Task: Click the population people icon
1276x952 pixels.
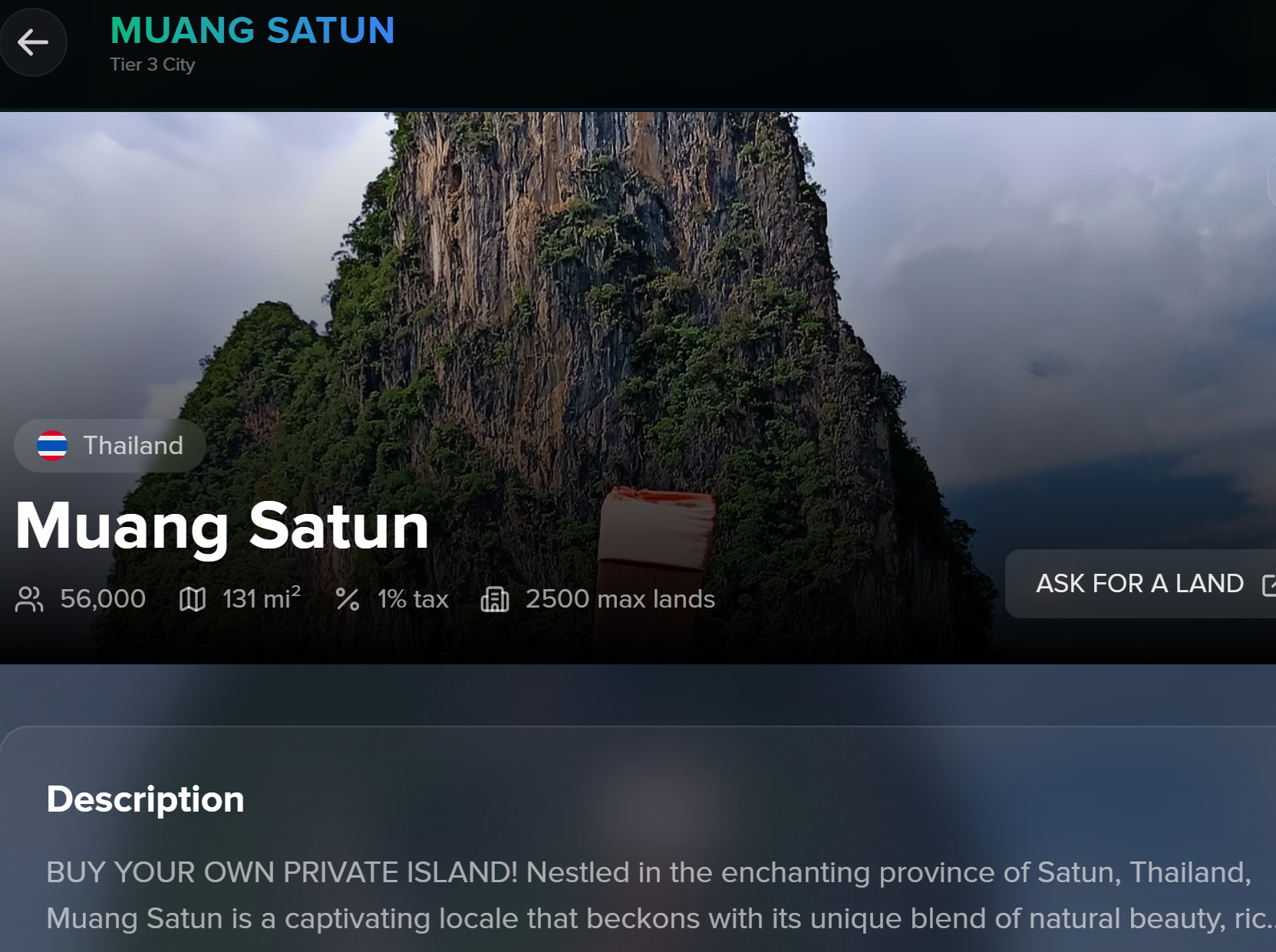Action: point(29,599)
